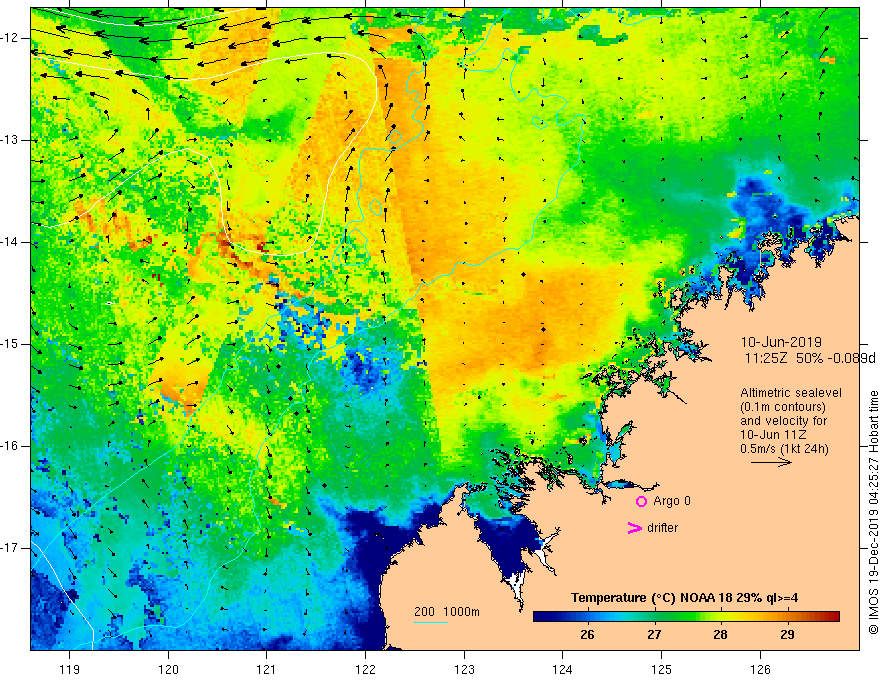Image resolution: width=880 pixels, height=680 pixels.
Task: Click the temperature color bar
Action: pyautogui.click(x=686, y=616)
